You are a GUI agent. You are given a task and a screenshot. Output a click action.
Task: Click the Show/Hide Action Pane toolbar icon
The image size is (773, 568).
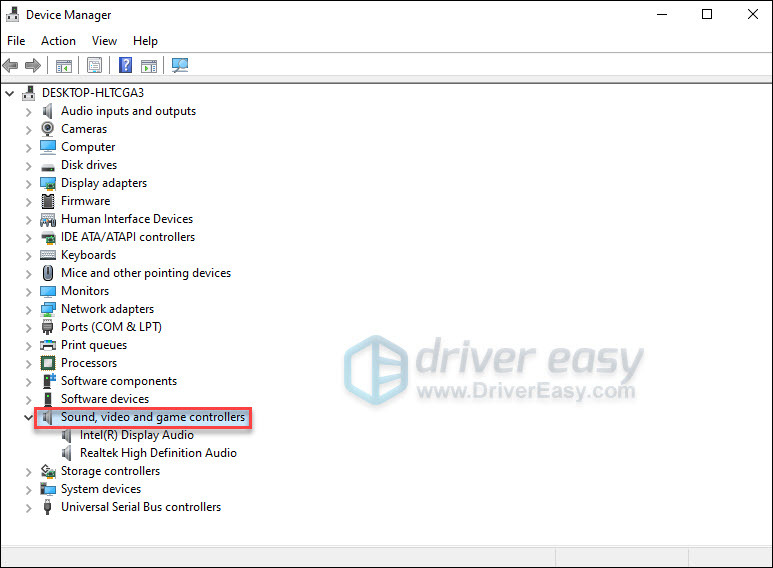[149, 66]
